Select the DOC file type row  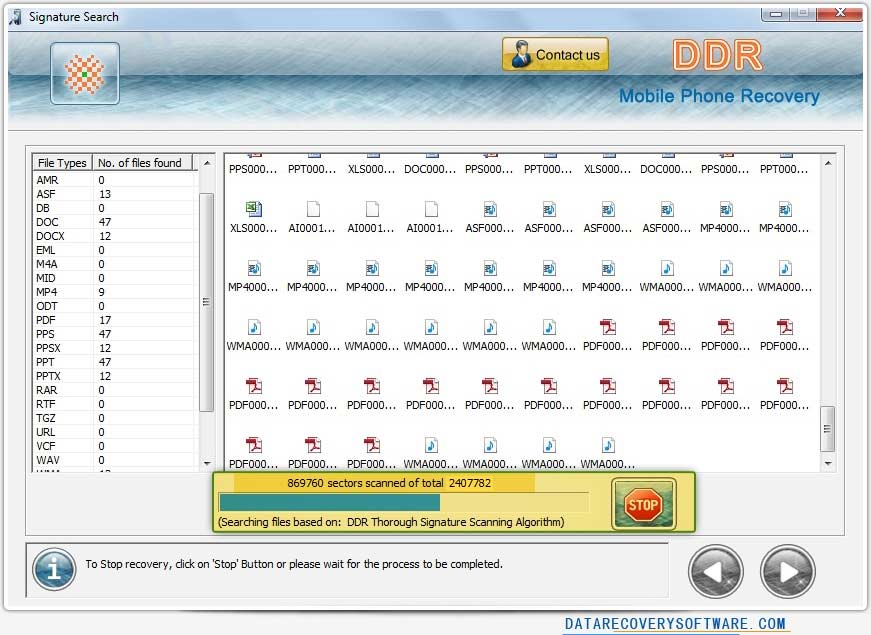(115, 222)
